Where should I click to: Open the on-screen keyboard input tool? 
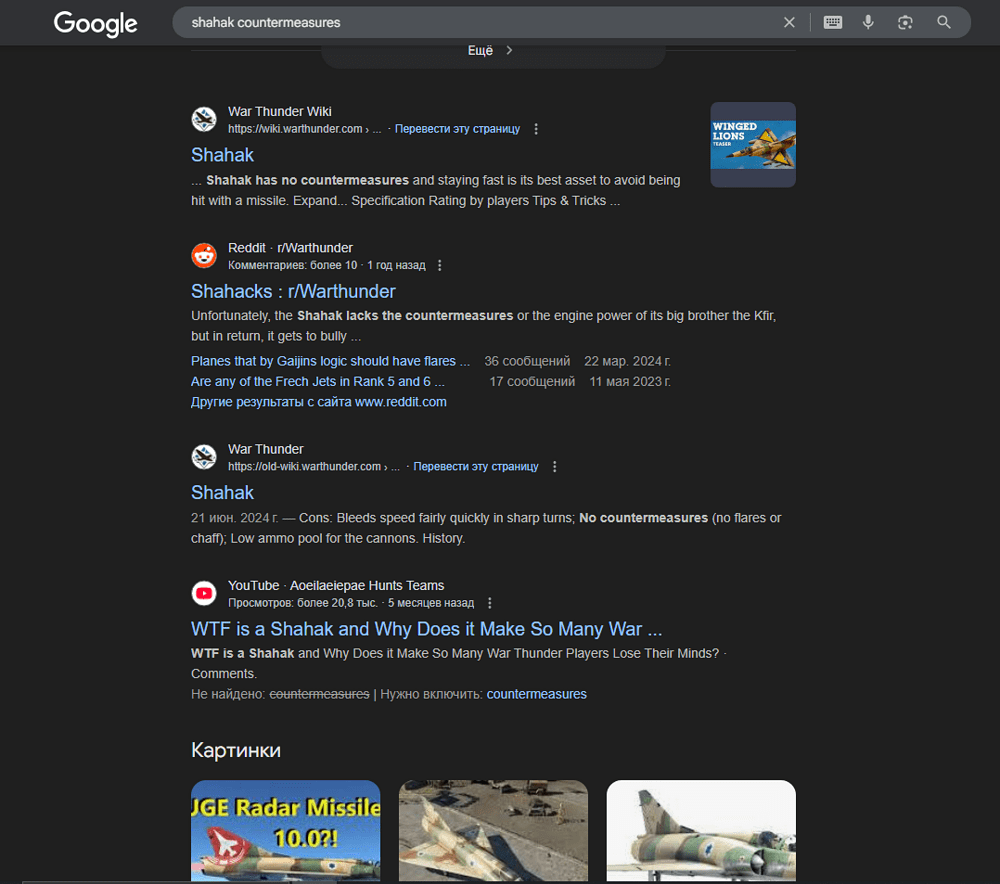point(832,22)
